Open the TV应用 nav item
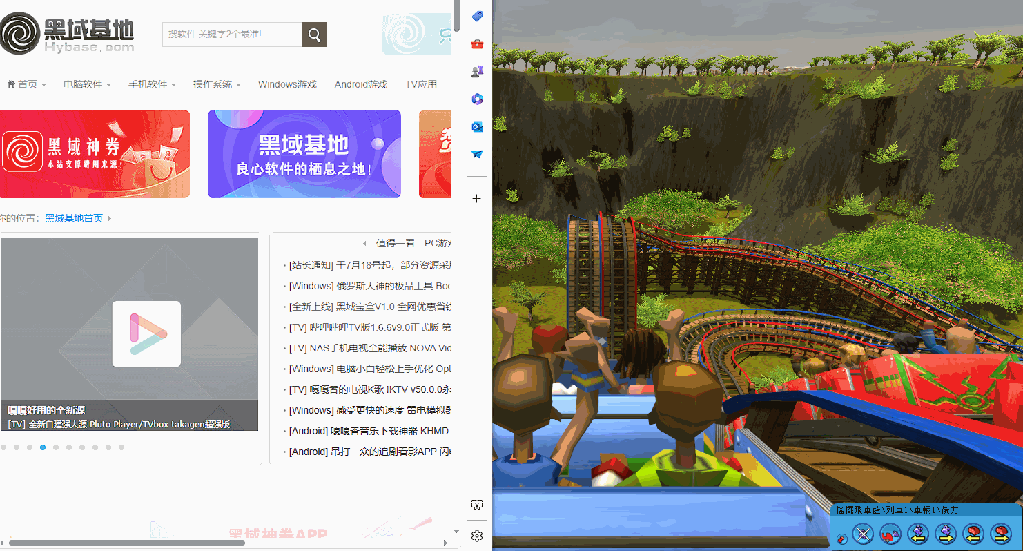This screenshot has height=551, width=1023. [x=421, y=84]
